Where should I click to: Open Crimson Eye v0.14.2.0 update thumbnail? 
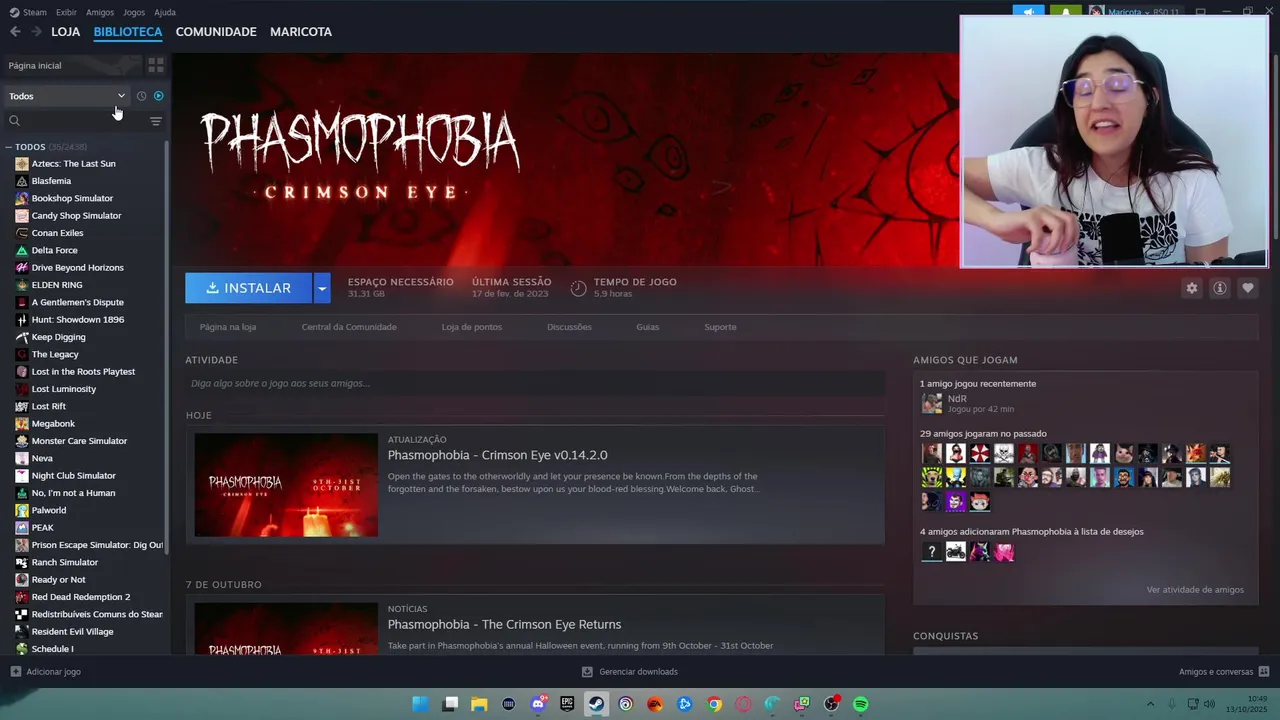click(286, 485)
